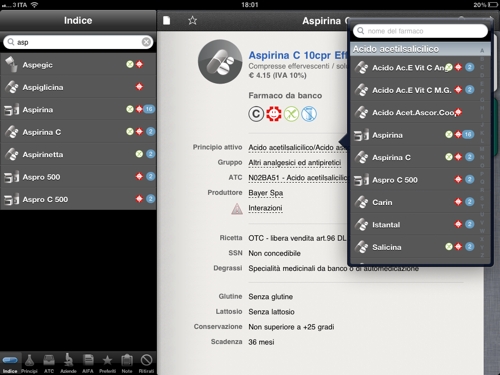Clear the 'asp' search text

click(146, 42)
